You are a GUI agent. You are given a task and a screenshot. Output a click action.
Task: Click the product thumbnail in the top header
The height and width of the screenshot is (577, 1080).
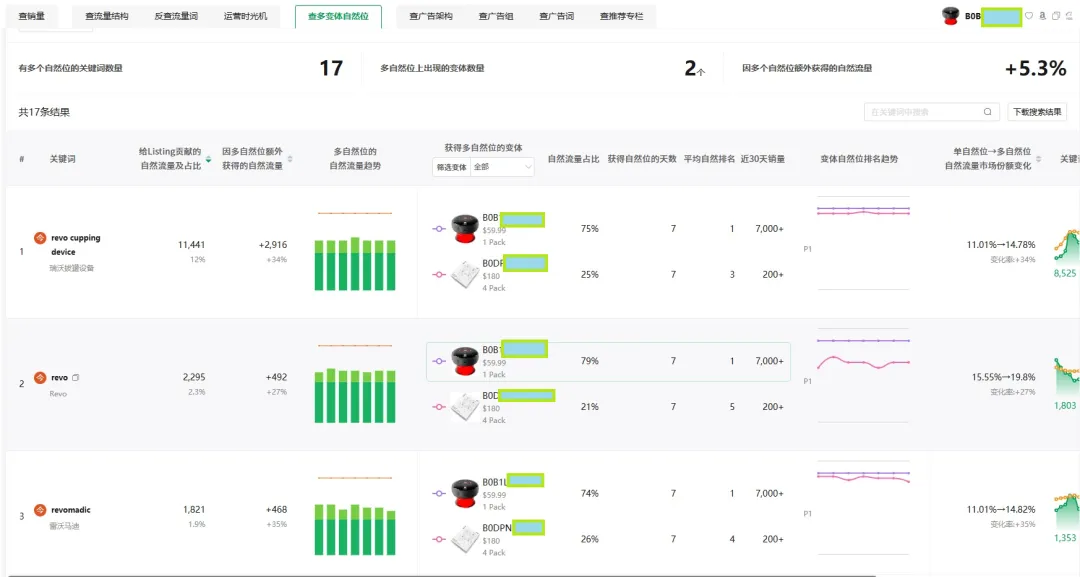951,16
